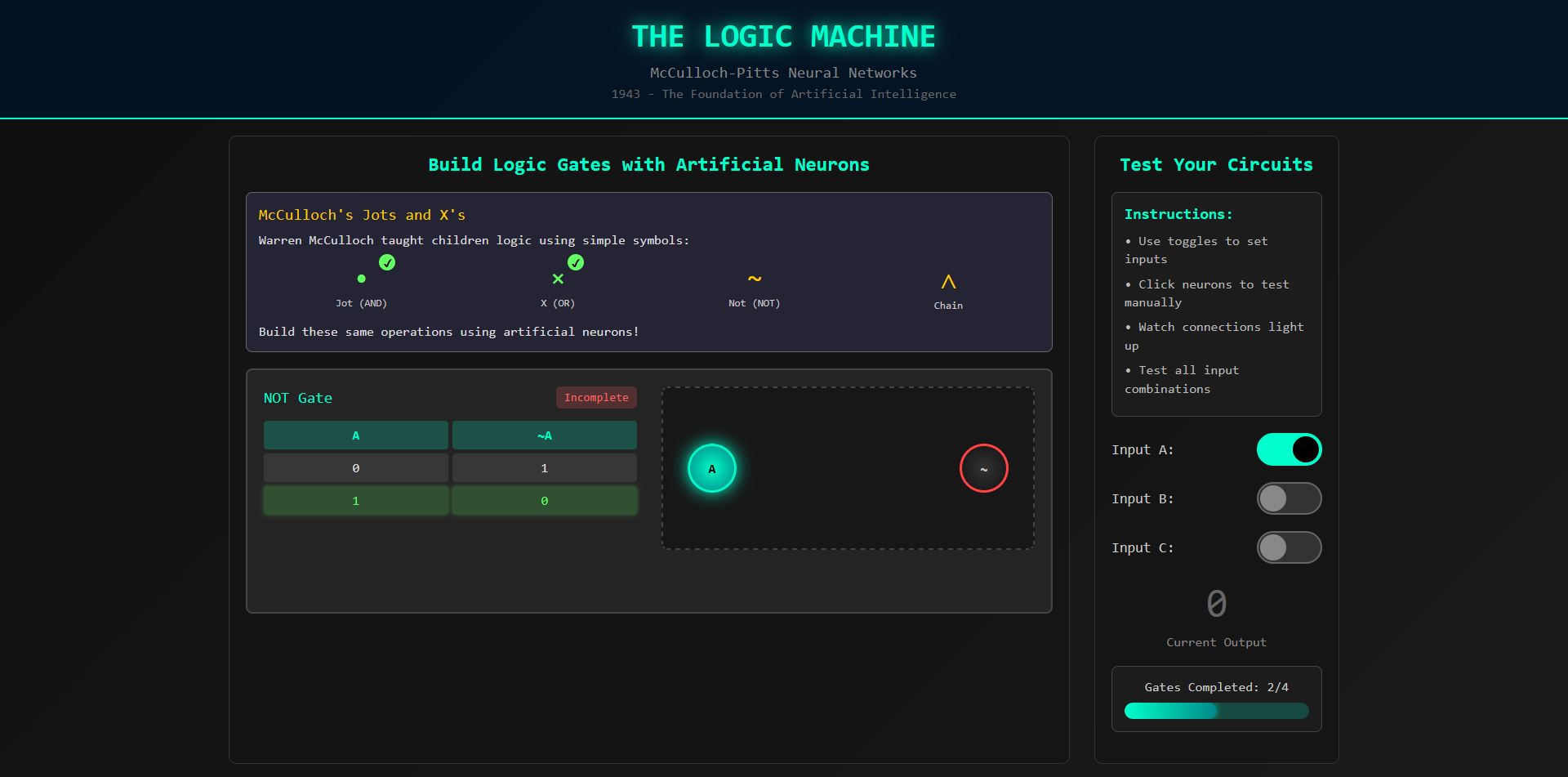Click the highlighted ~A cell showing 0
Viewport: 1568px width, 777px height.
545,501
